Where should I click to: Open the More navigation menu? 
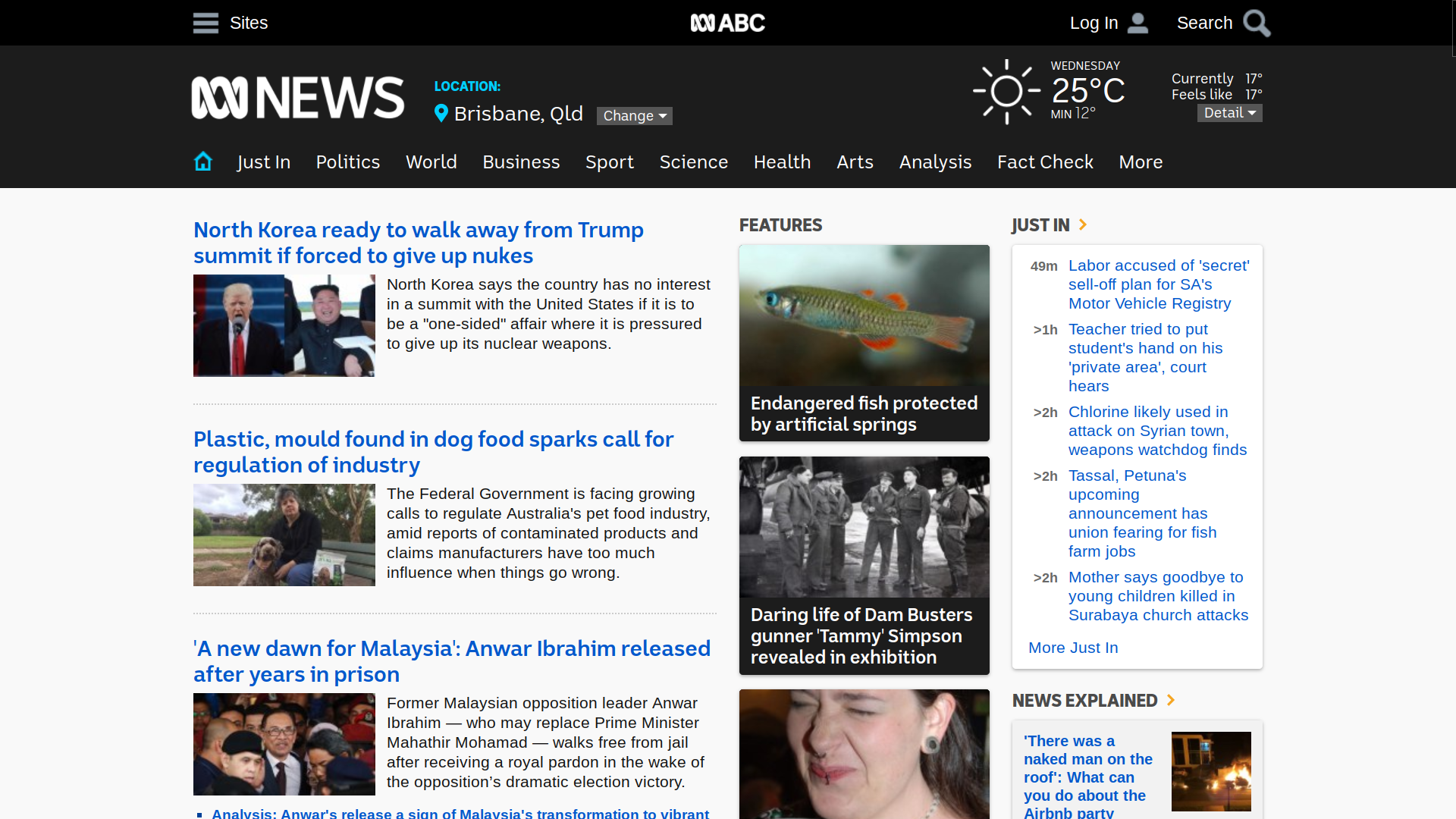[x=1140, y=162]
